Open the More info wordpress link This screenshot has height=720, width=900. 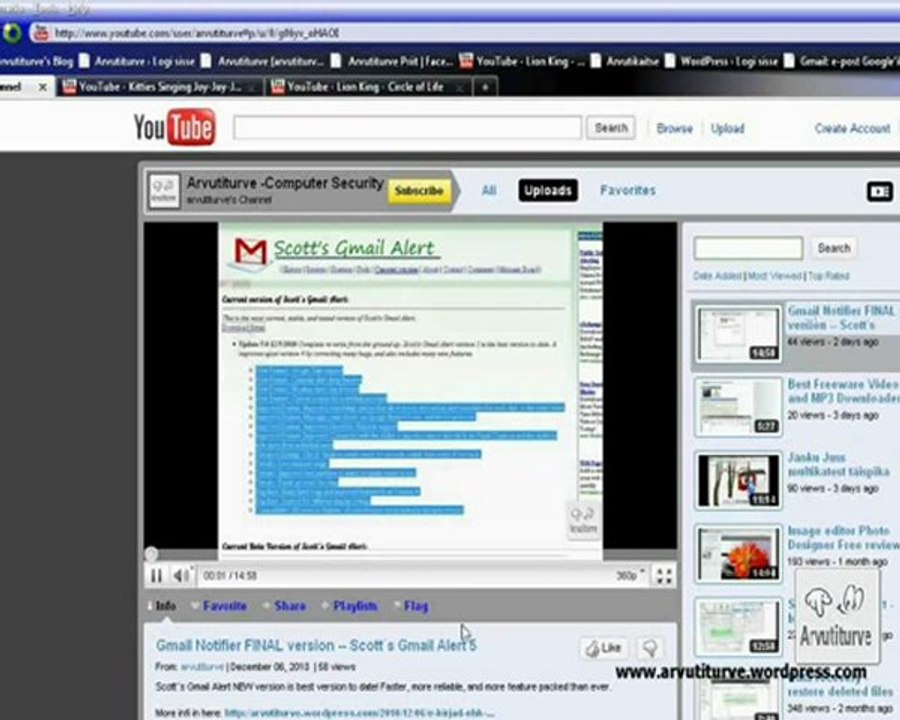pyautogui.click(x=359, y=713)
